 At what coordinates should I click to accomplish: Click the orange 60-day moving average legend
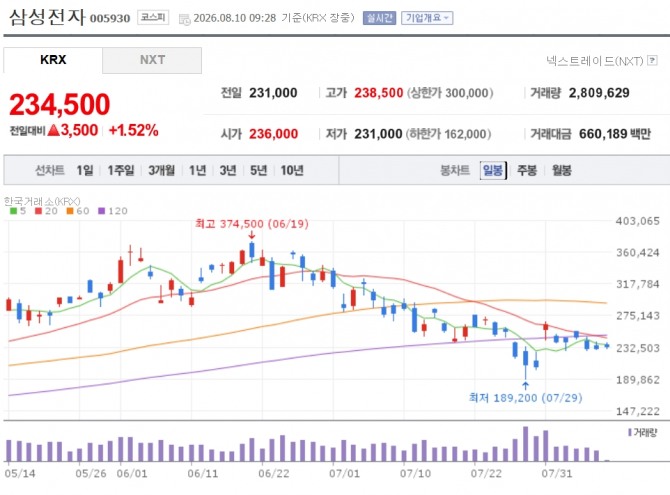point(78,211)
